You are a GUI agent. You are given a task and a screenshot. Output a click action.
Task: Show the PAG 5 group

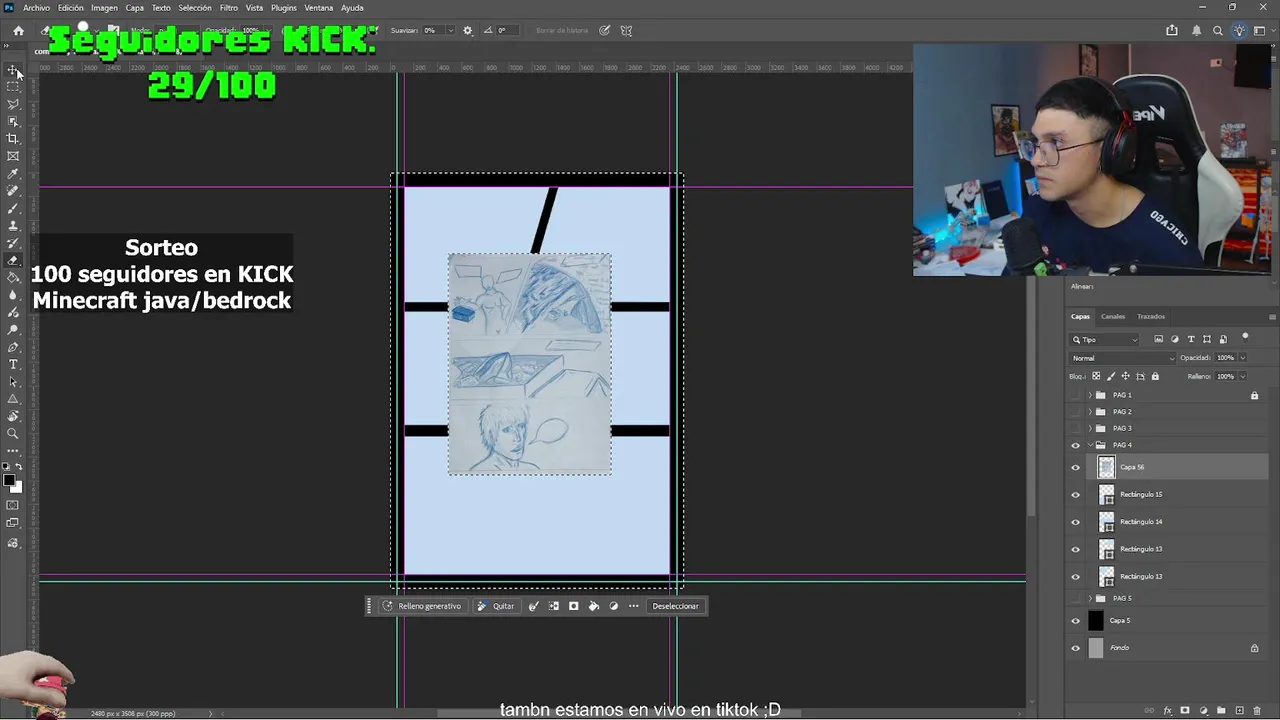[x=1076, y=598]
